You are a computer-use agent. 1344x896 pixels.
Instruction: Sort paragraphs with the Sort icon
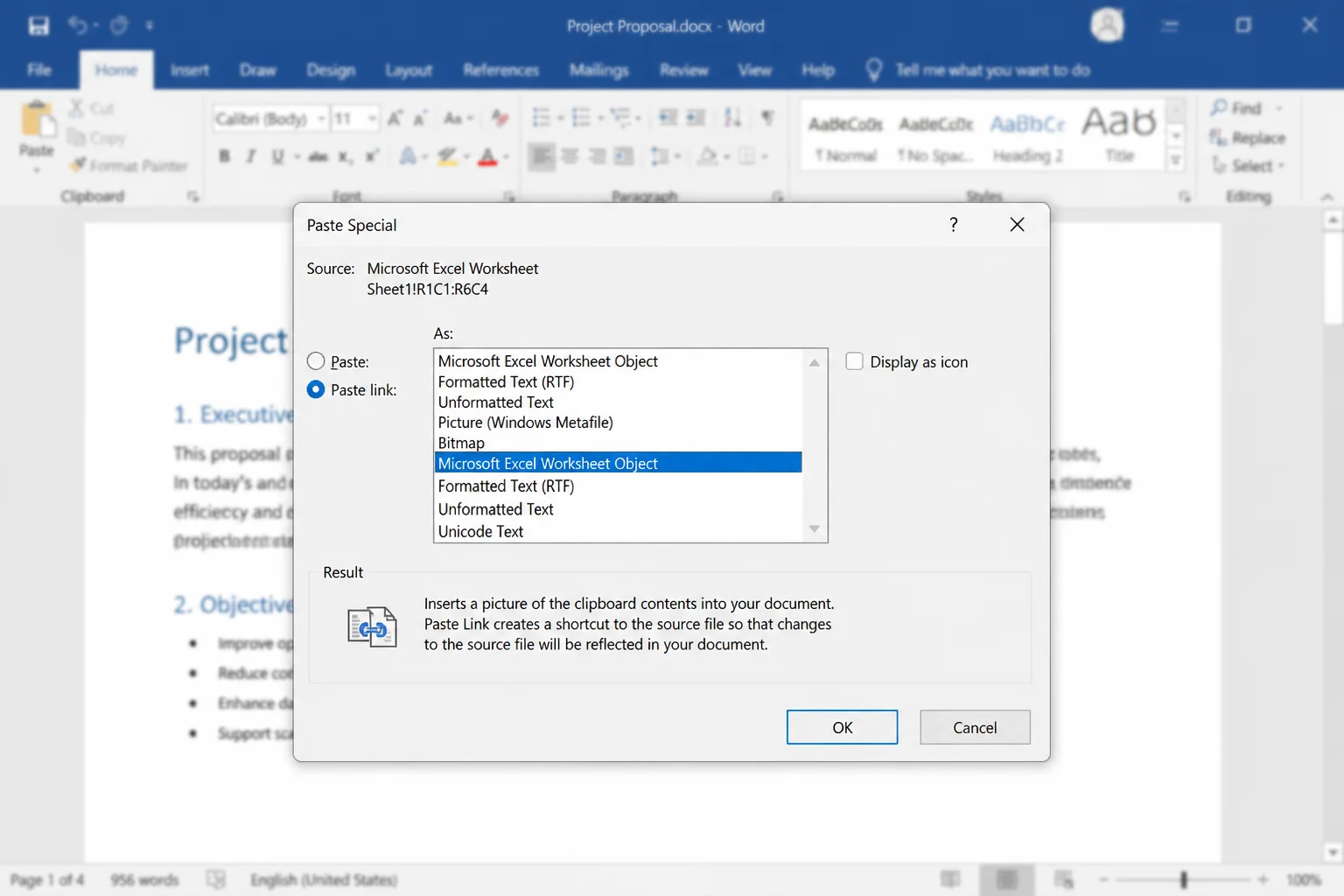pyautogui.click(x=733, y=117)
